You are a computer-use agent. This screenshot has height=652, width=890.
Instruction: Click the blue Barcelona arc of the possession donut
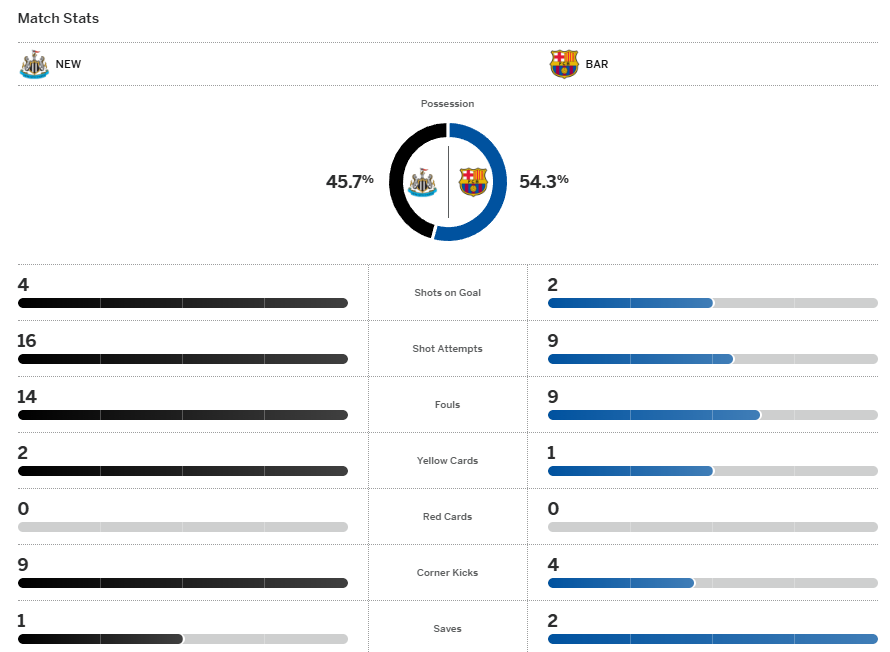coord(497,182)
